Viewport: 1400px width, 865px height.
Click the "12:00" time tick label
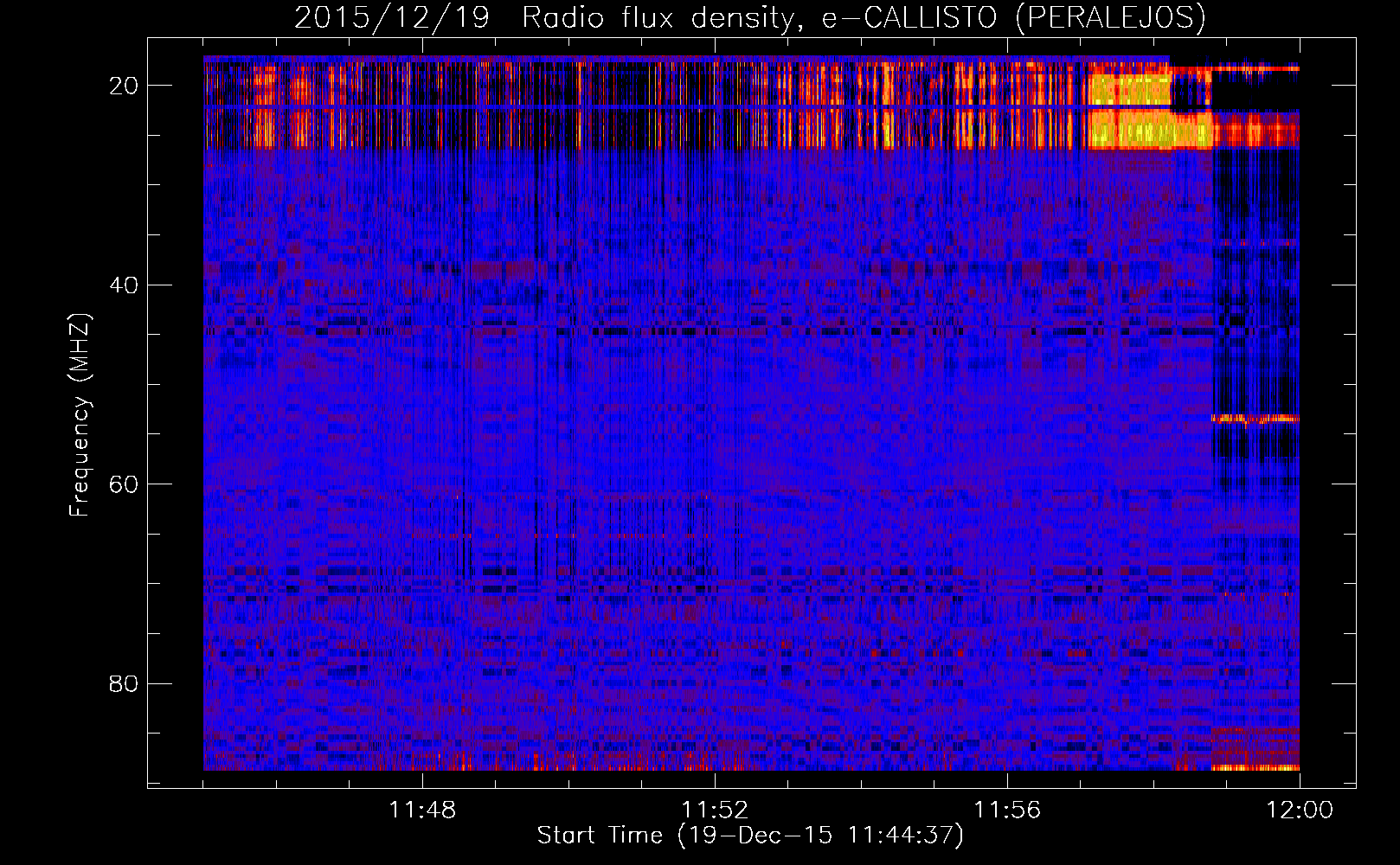click(1300, 810)
